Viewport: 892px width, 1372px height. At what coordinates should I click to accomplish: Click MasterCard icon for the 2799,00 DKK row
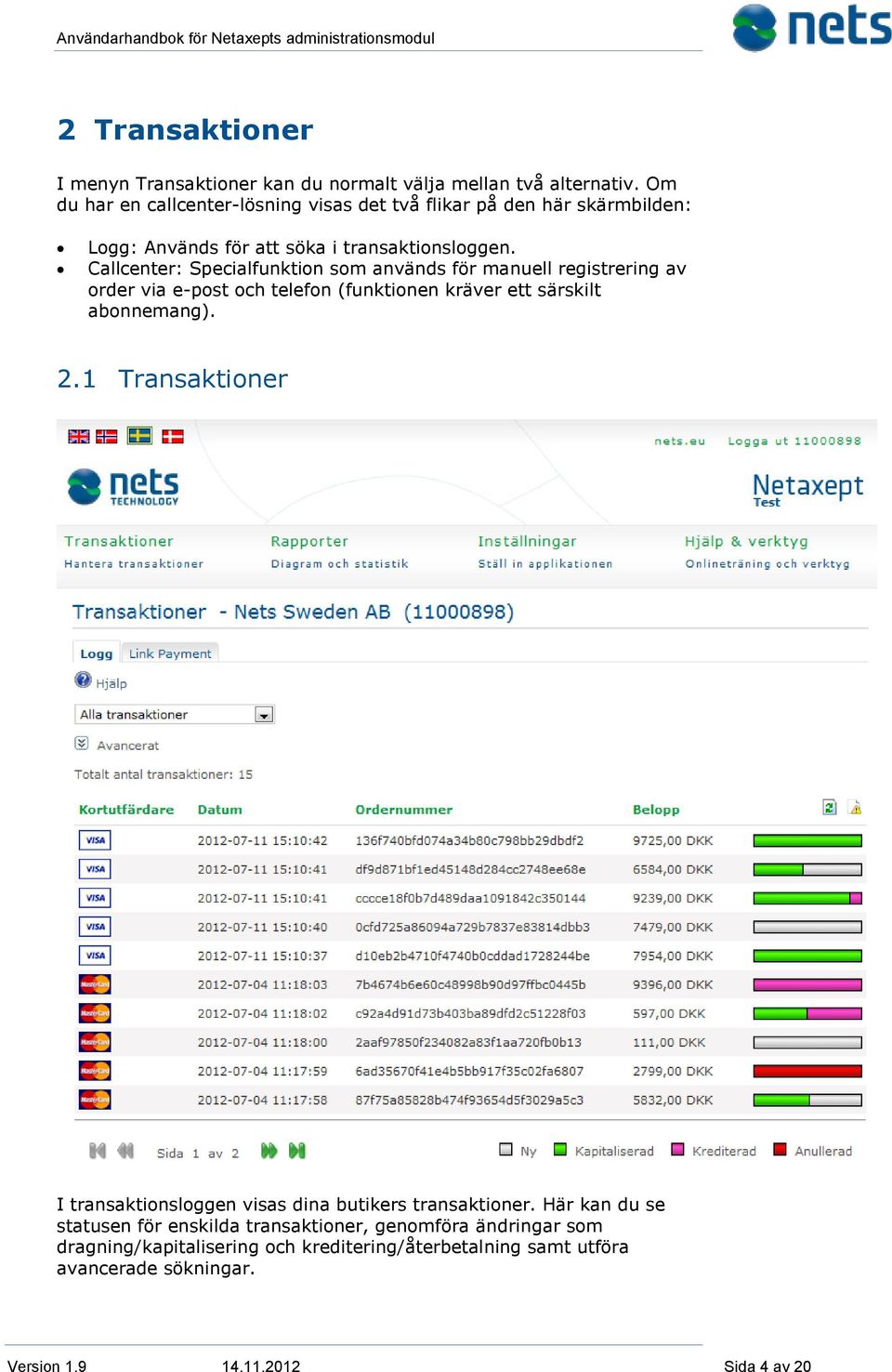tap(95, 1071)
